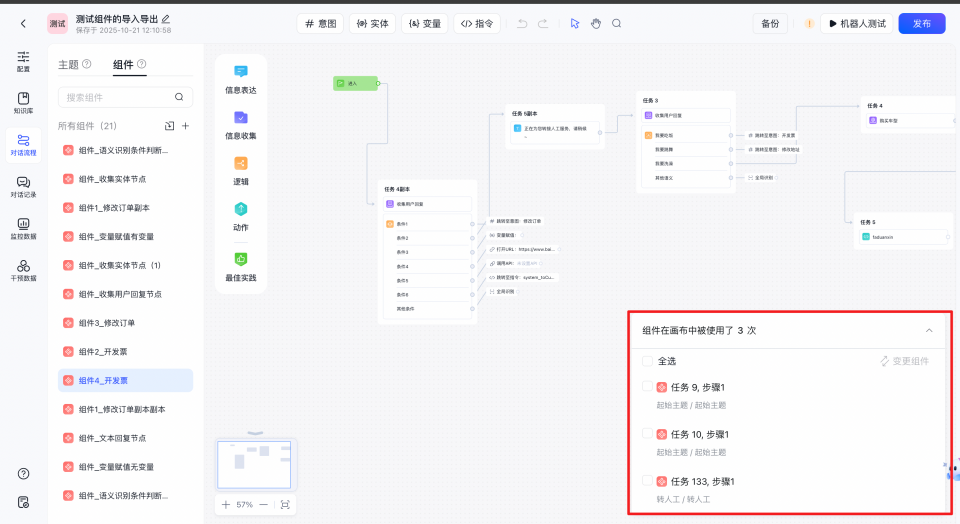960x524 pixels.
Task: Check the box for 任务 9, 步骤1
Action: click(647, 387)
